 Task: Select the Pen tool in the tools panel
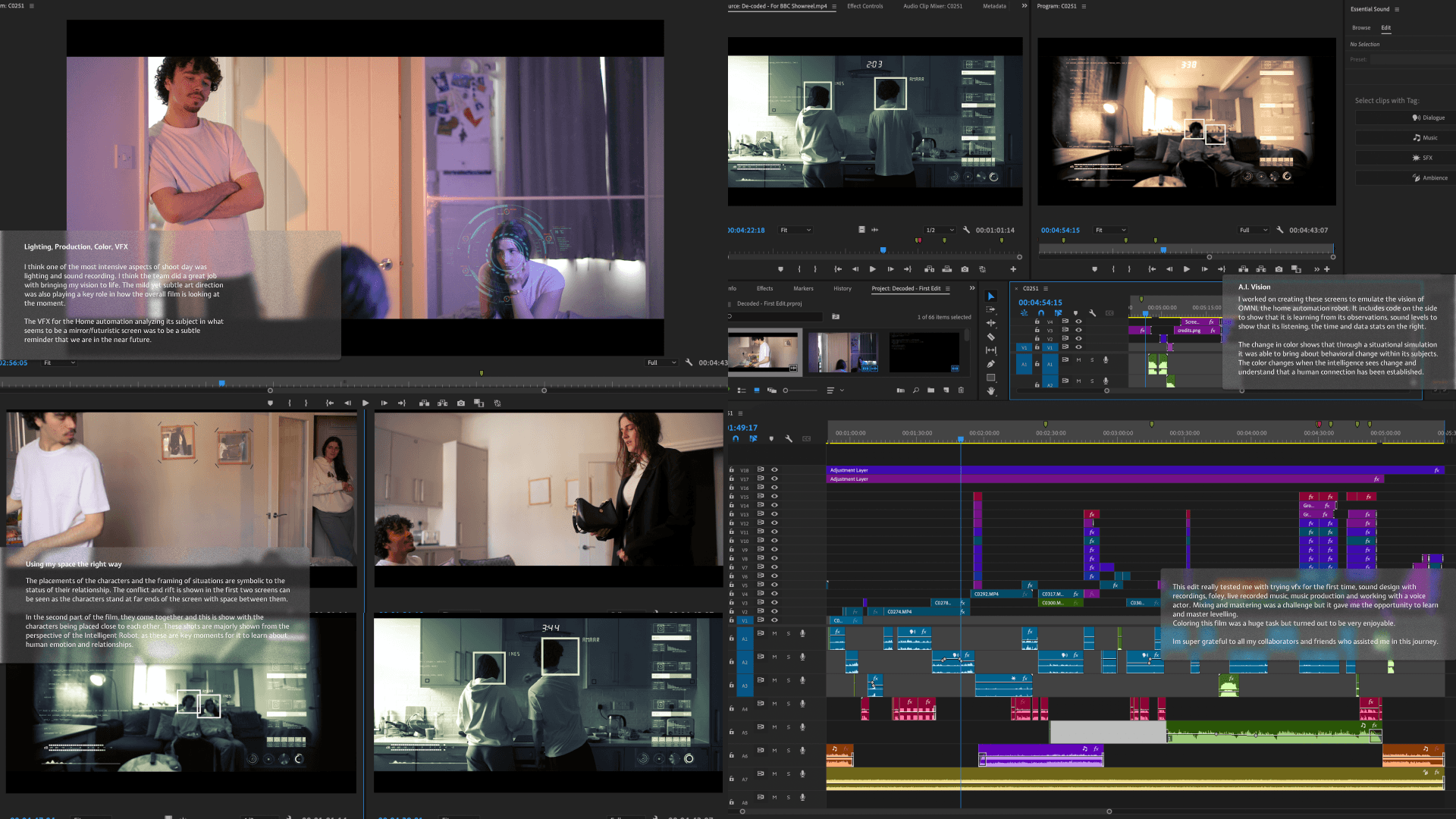tap(990, 364)
